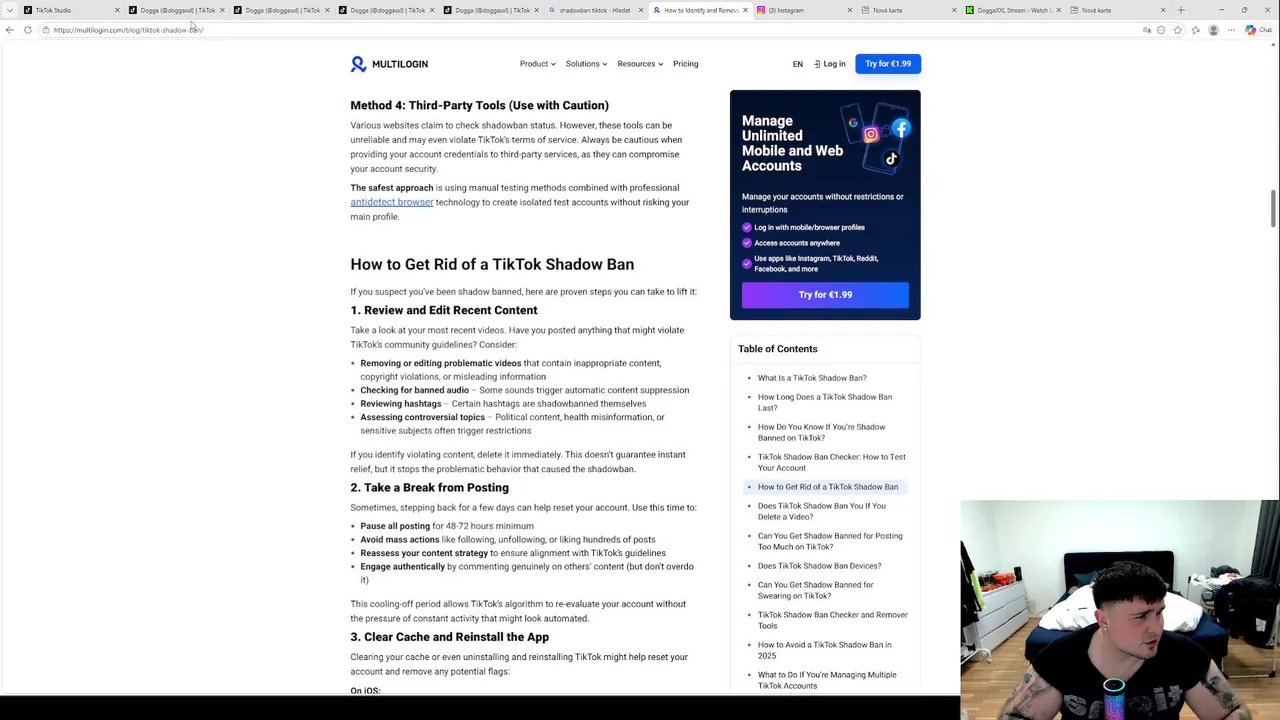
Task: Jump to How Do You Know You're Shadow Banned
Action: click(821, 432)
